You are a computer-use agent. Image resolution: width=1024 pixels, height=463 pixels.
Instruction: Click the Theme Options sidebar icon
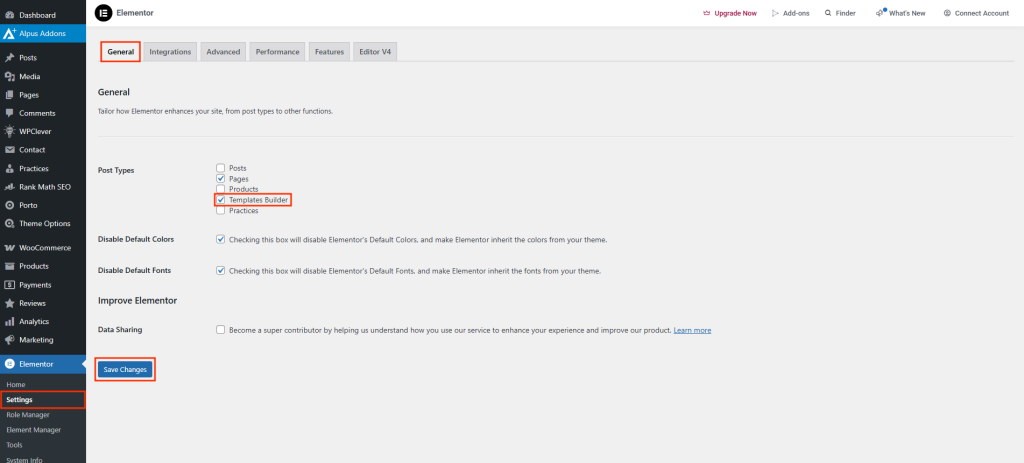tap(9, 223)
